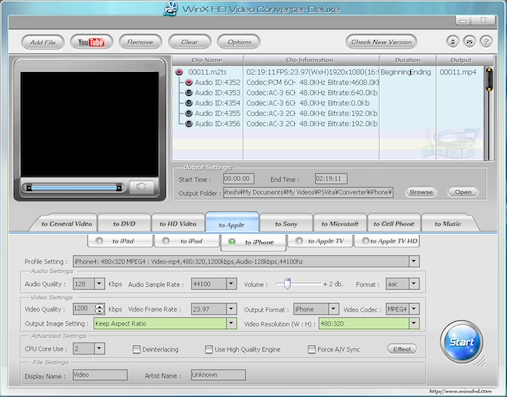Open the CPU Core Use dropdown
The height and width of the screenshot is (397, 507).
[x=99, y=349]
